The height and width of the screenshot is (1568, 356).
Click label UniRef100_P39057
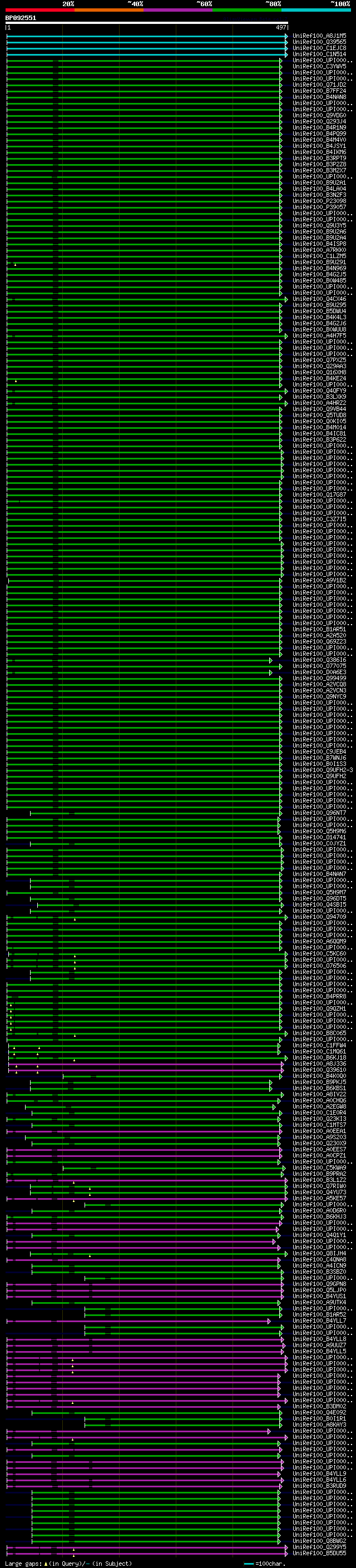319,207
